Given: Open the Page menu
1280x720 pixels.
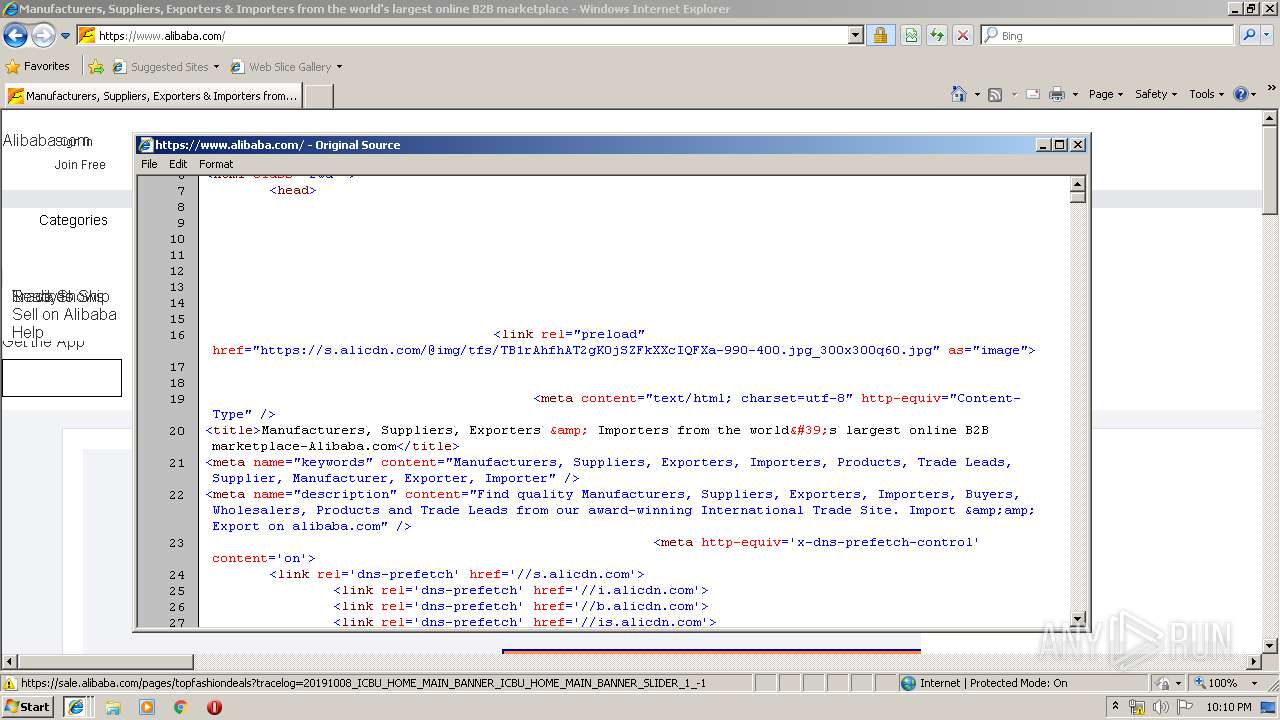Looking at the screenshot, I should pos(1105,94).
